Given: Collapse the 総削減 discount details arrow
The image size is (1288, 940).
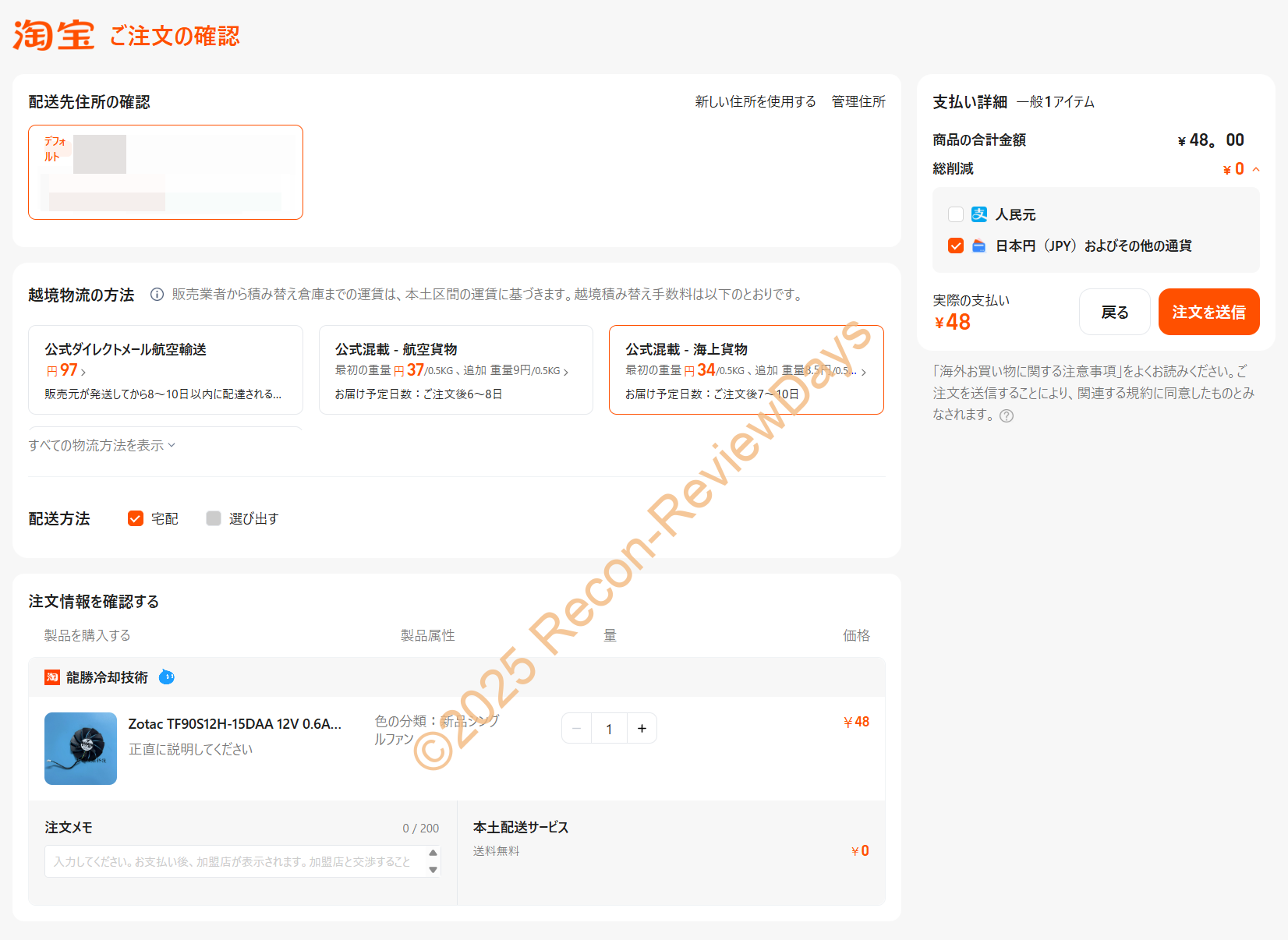Looking at the screenshot, I should (x=1256, y=169).
